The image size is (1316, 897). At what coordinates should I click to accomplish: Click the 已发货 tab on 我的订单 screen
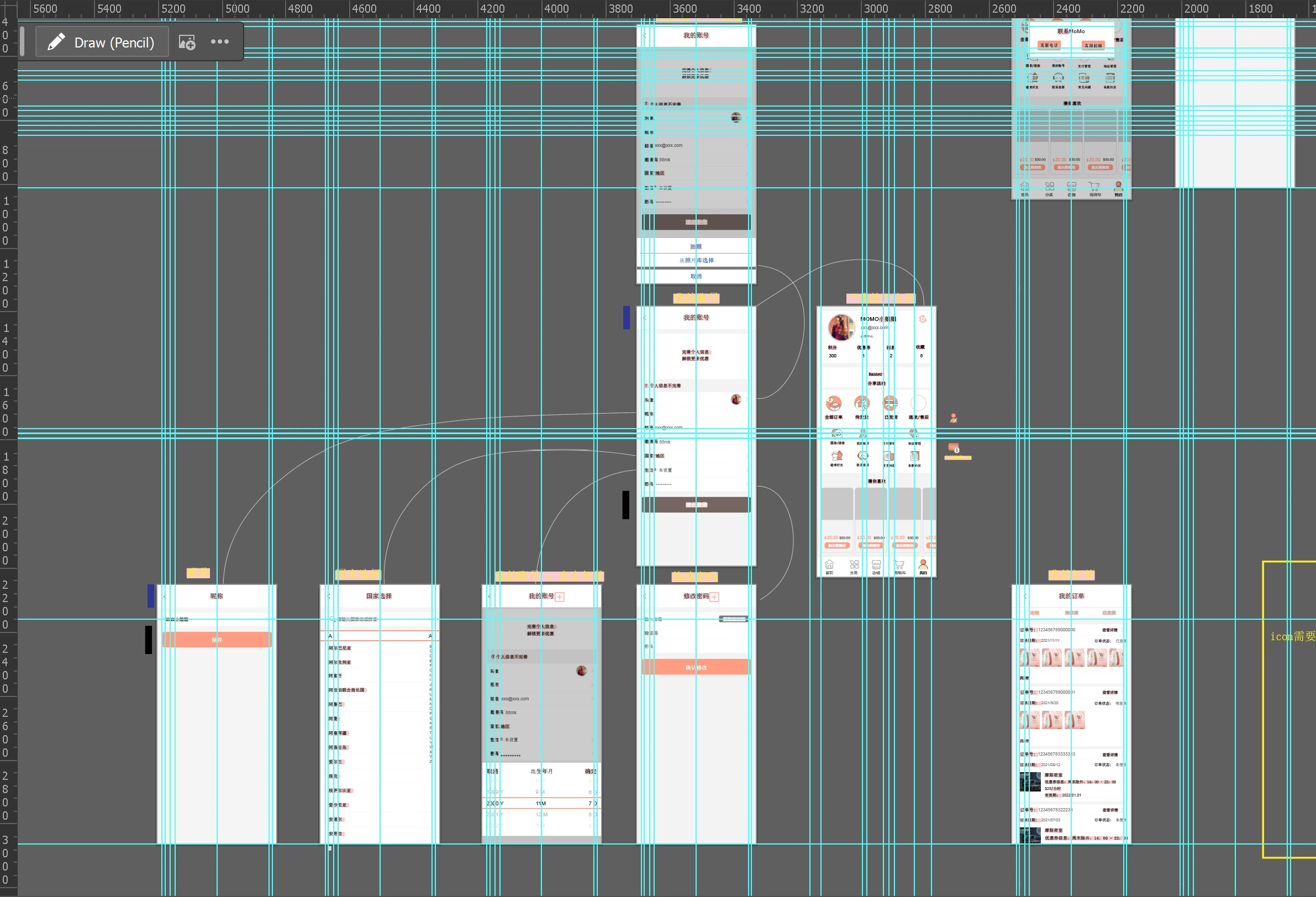coord(1109,613)
